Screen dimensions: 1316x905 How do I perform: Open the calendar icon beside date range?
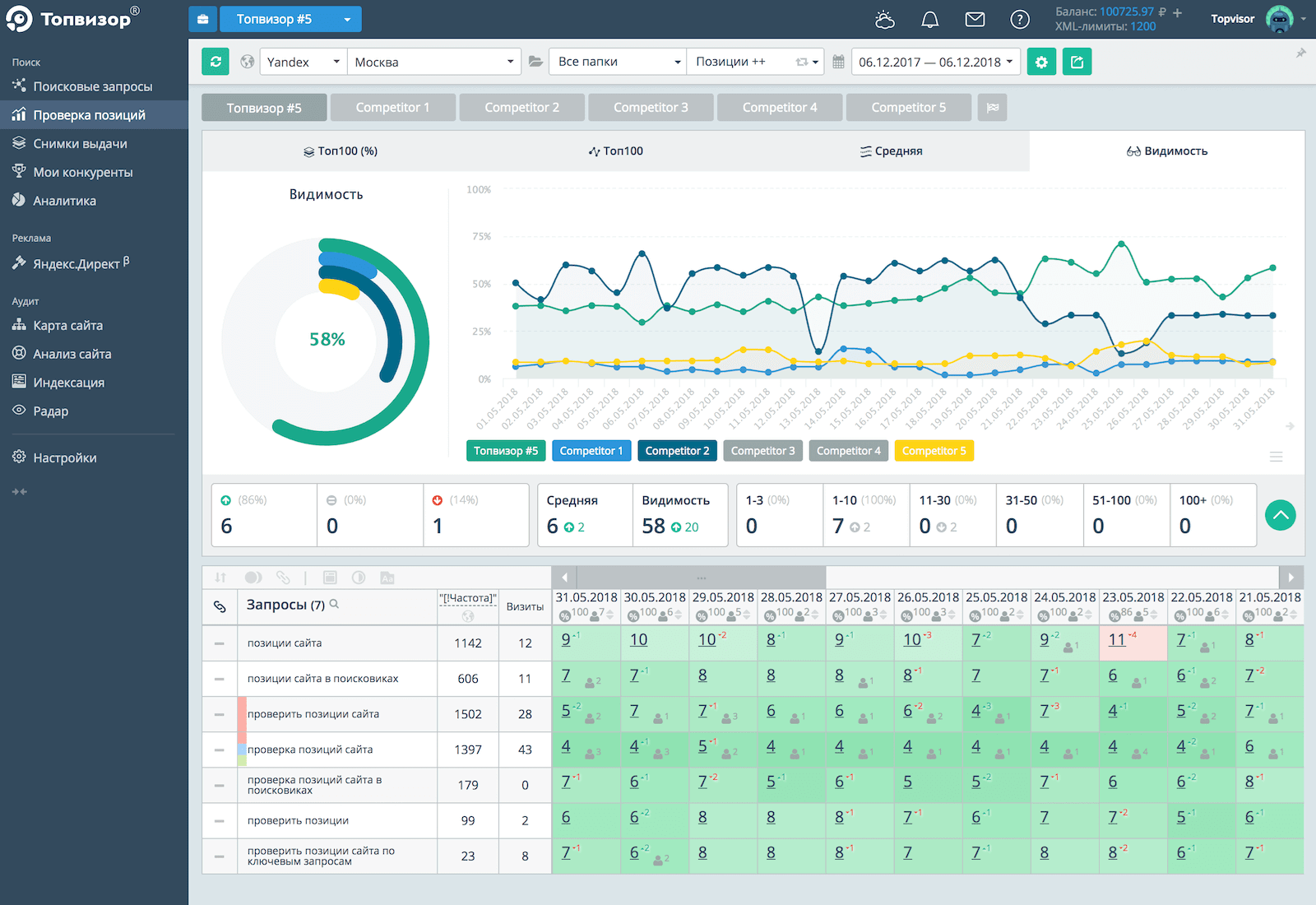838,62
